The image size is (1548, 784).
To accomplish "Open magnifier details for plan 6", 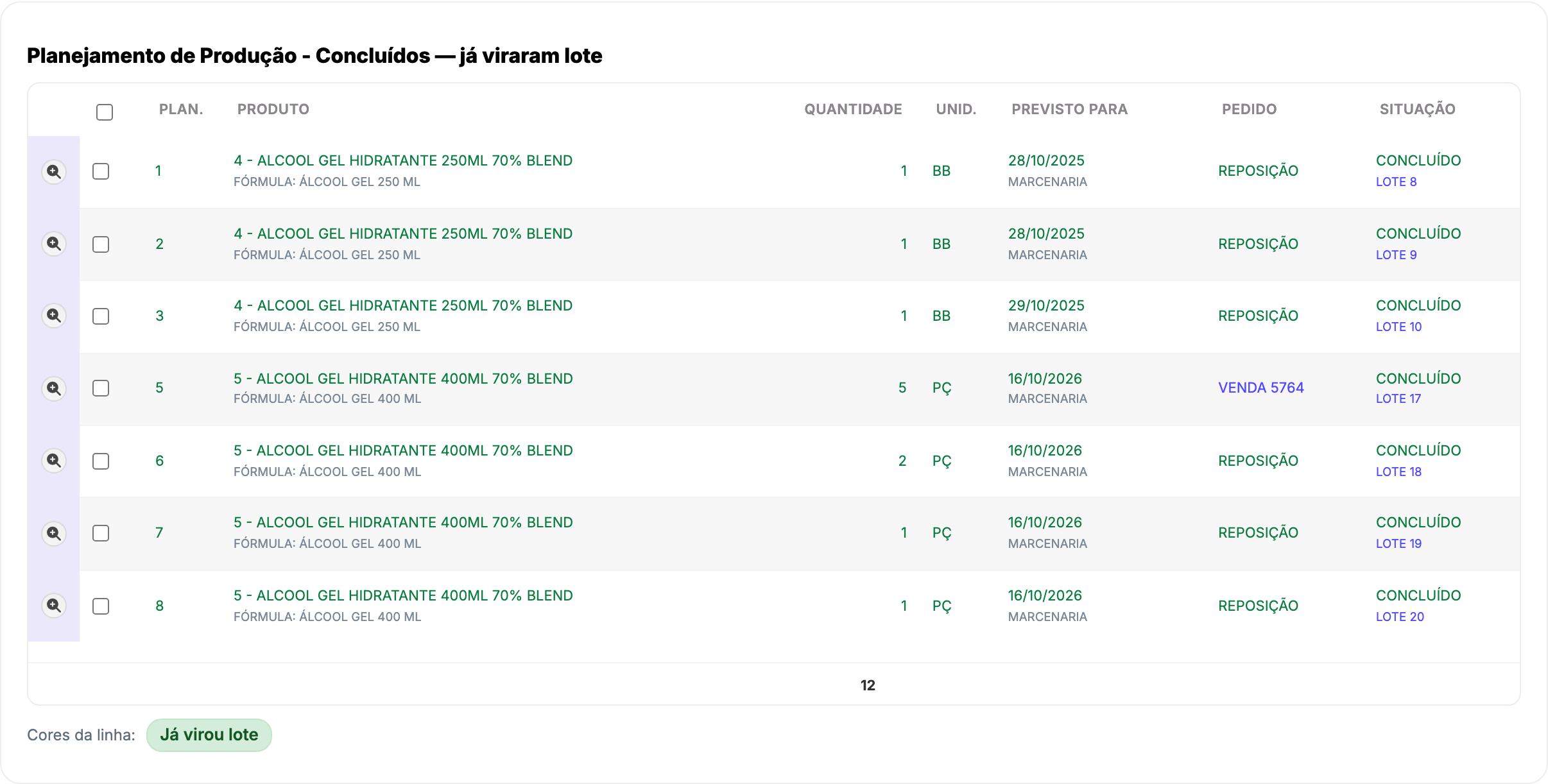I will tap(54, 461).
